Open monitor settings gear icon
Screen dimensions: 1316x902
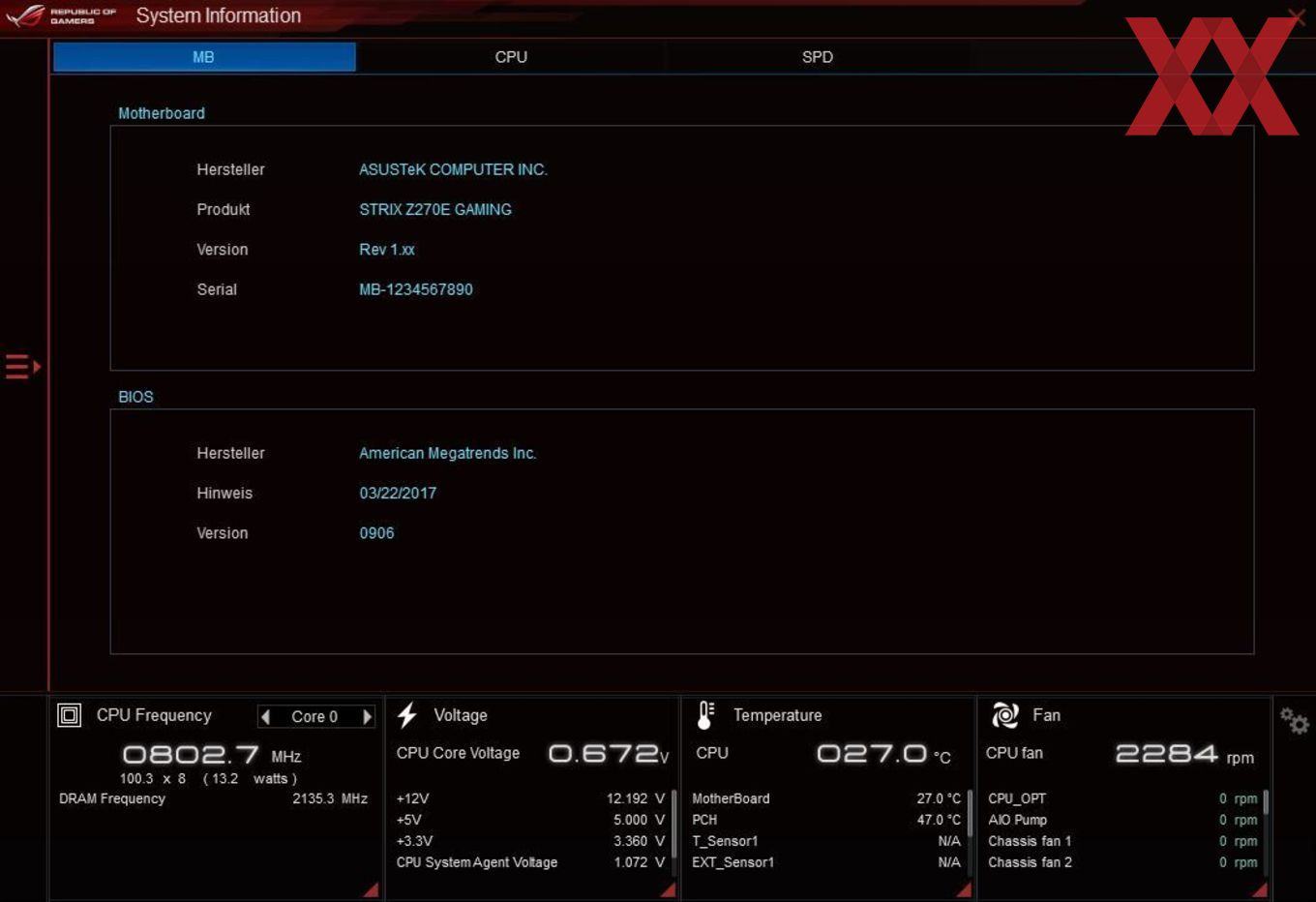point(1294,720)
